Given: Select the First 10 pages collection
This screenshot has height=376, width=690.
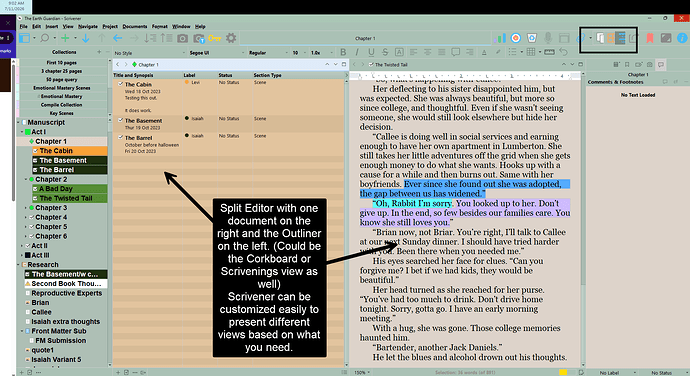Looking at the screenshot, I should [62, 63].
